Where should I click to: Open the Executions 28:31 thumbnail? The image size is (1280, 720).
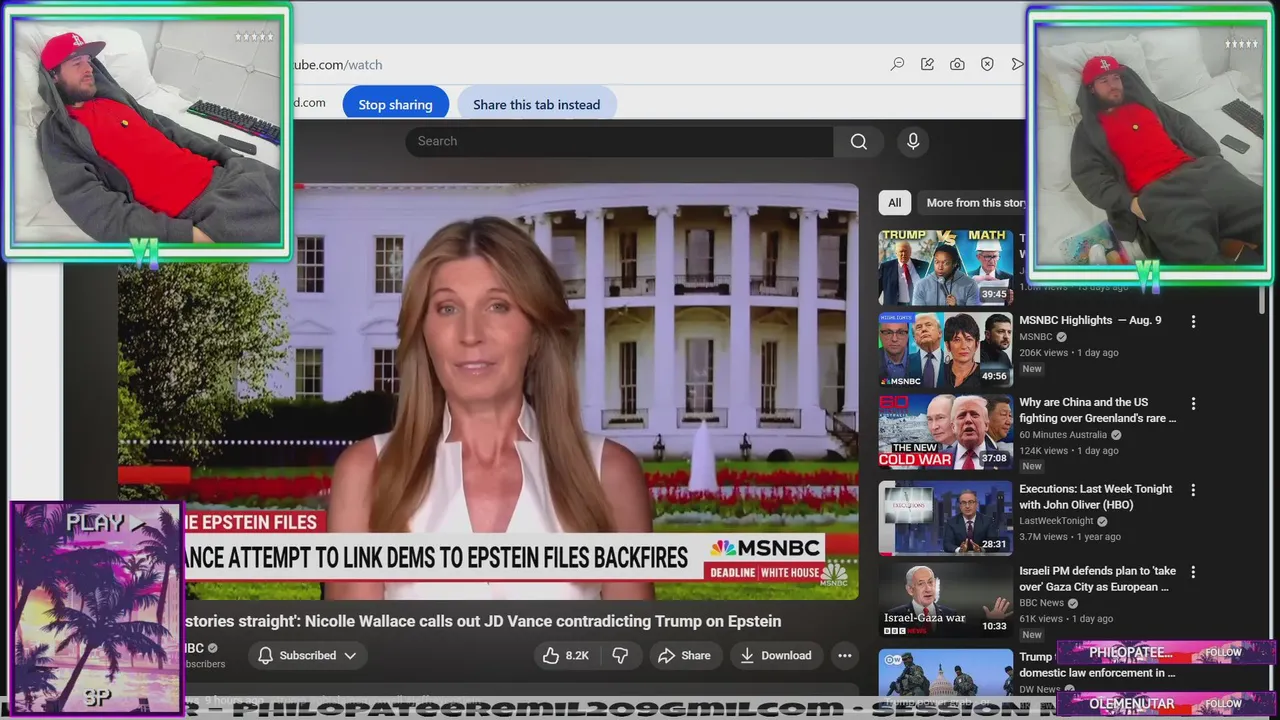pyautogui.click(x=946, y=518)
